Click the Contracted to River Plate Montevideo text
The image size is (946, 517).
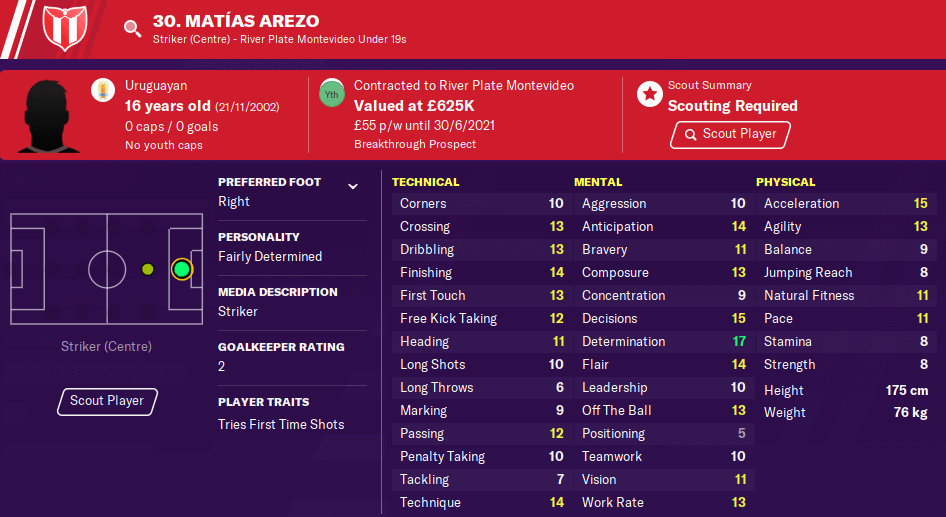coord(463,86)
